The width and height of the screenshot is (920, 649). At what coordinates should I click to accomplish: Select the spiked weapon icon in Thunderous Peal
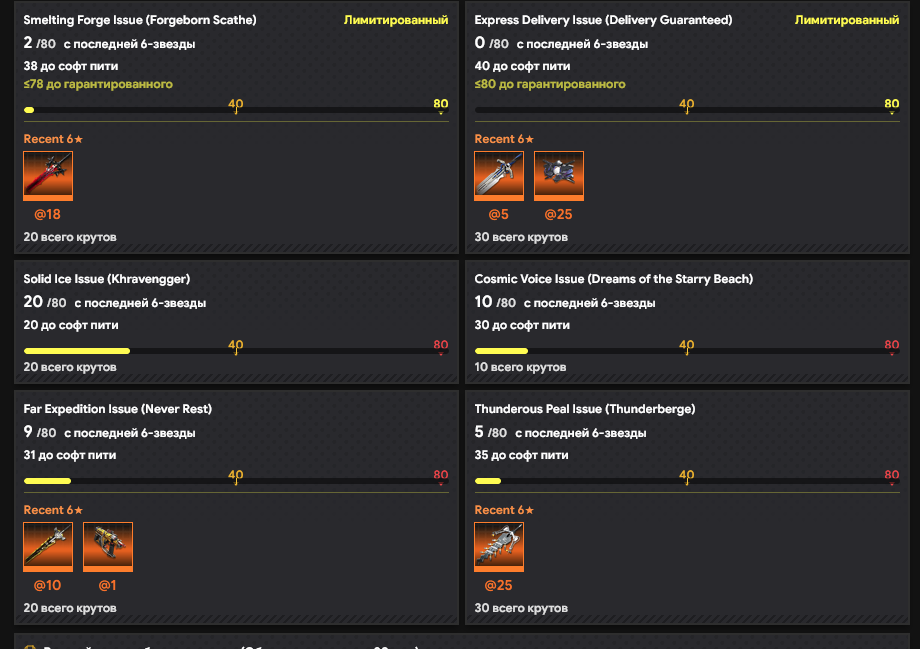[499, 547]
